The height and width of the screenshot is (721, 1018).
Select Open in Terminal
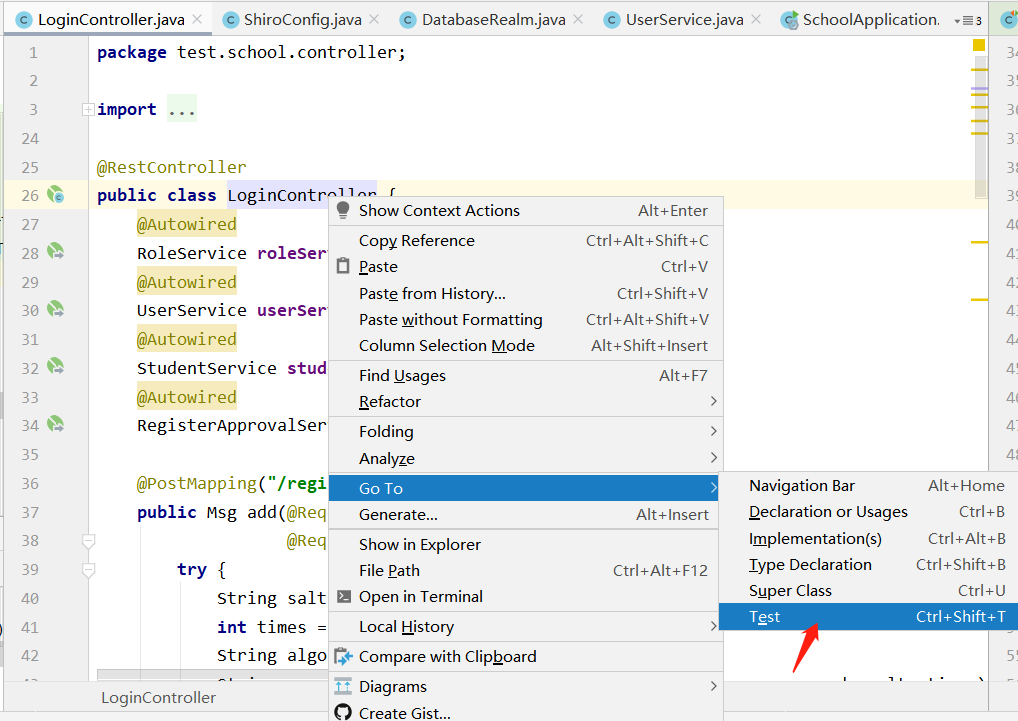click(524, 596)
